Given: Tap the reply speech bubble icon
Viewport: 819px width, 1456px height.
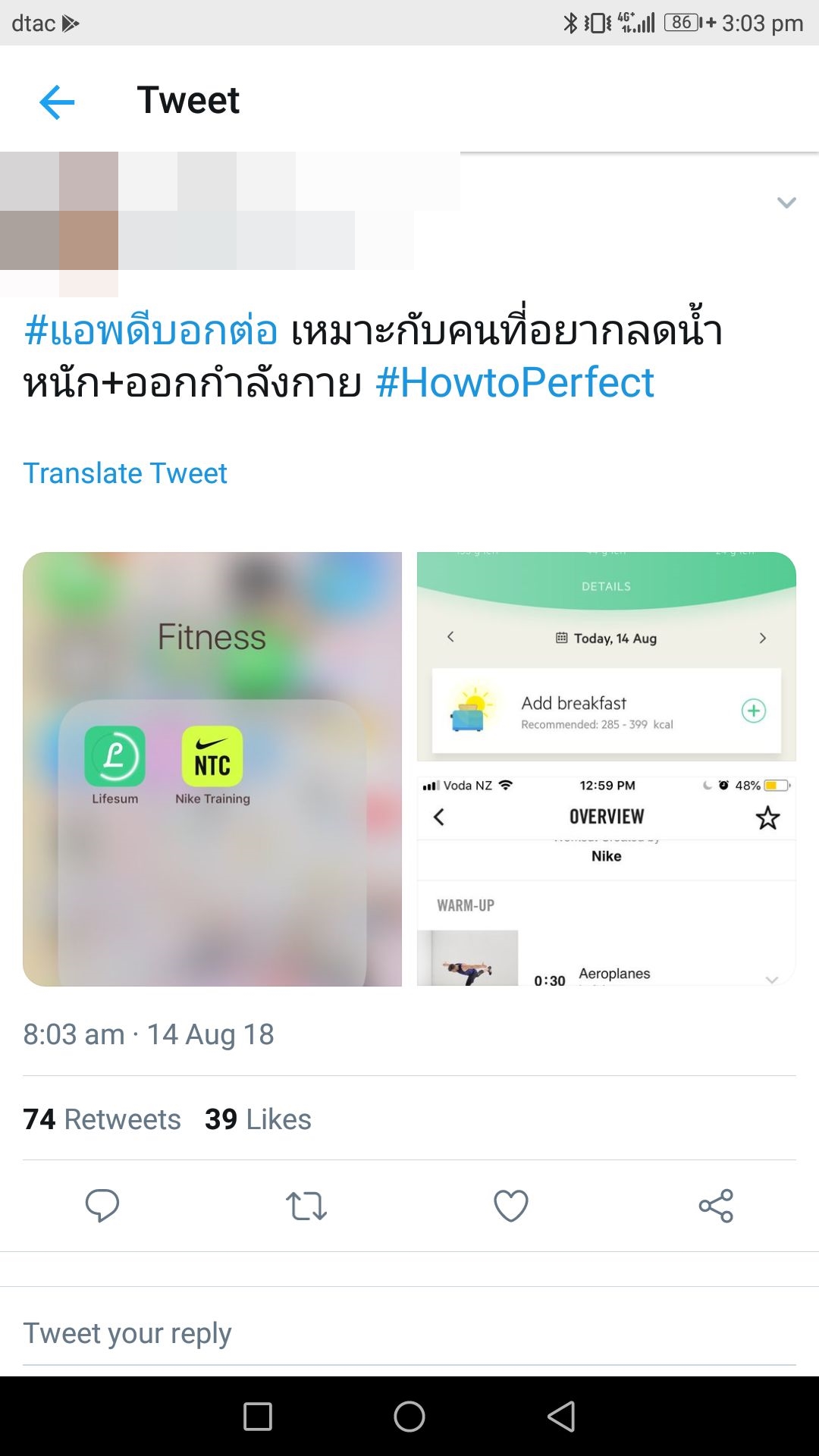Looking at the screenshot, I should coord(102,1206).
